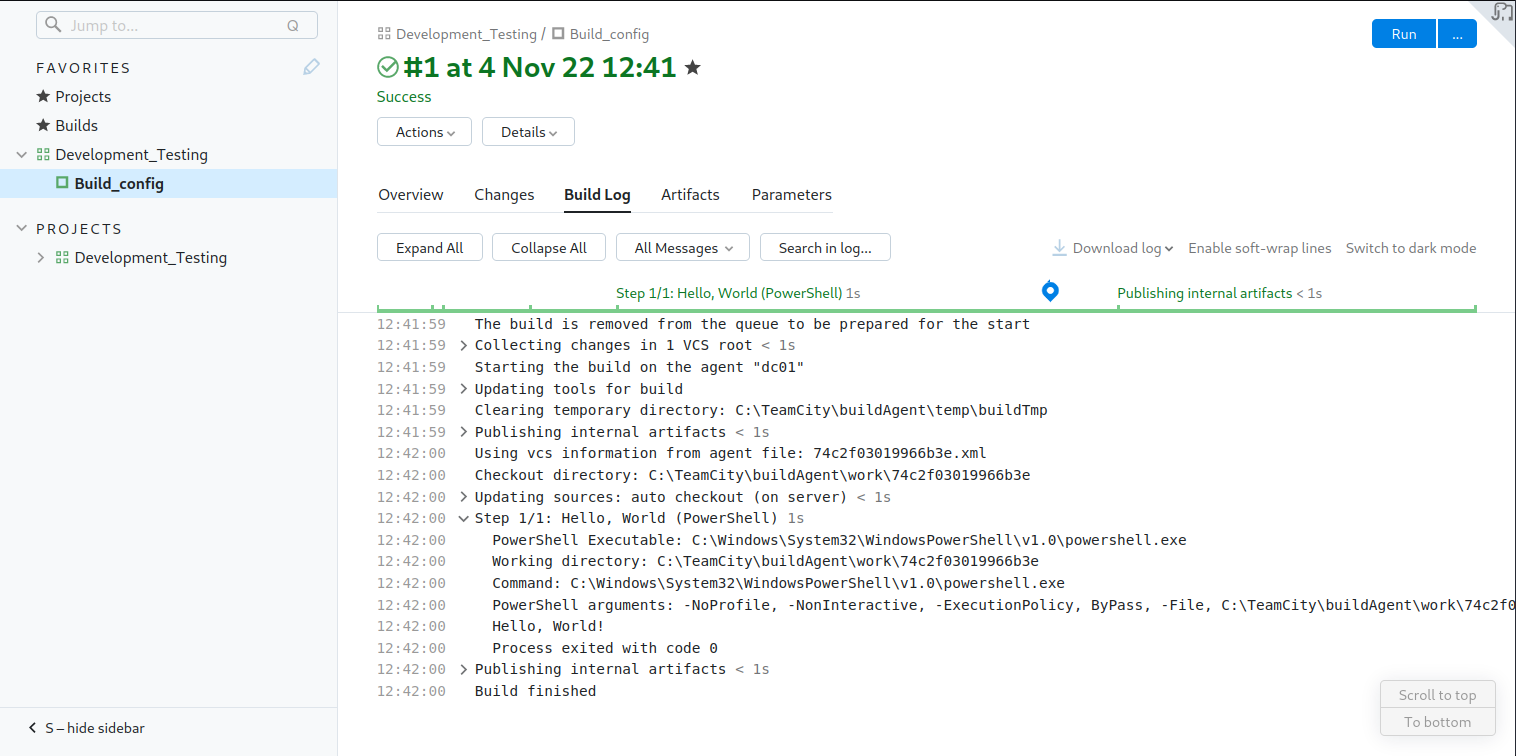Open the Actions dropdown

pyautogui.click(x=424, y=131)
